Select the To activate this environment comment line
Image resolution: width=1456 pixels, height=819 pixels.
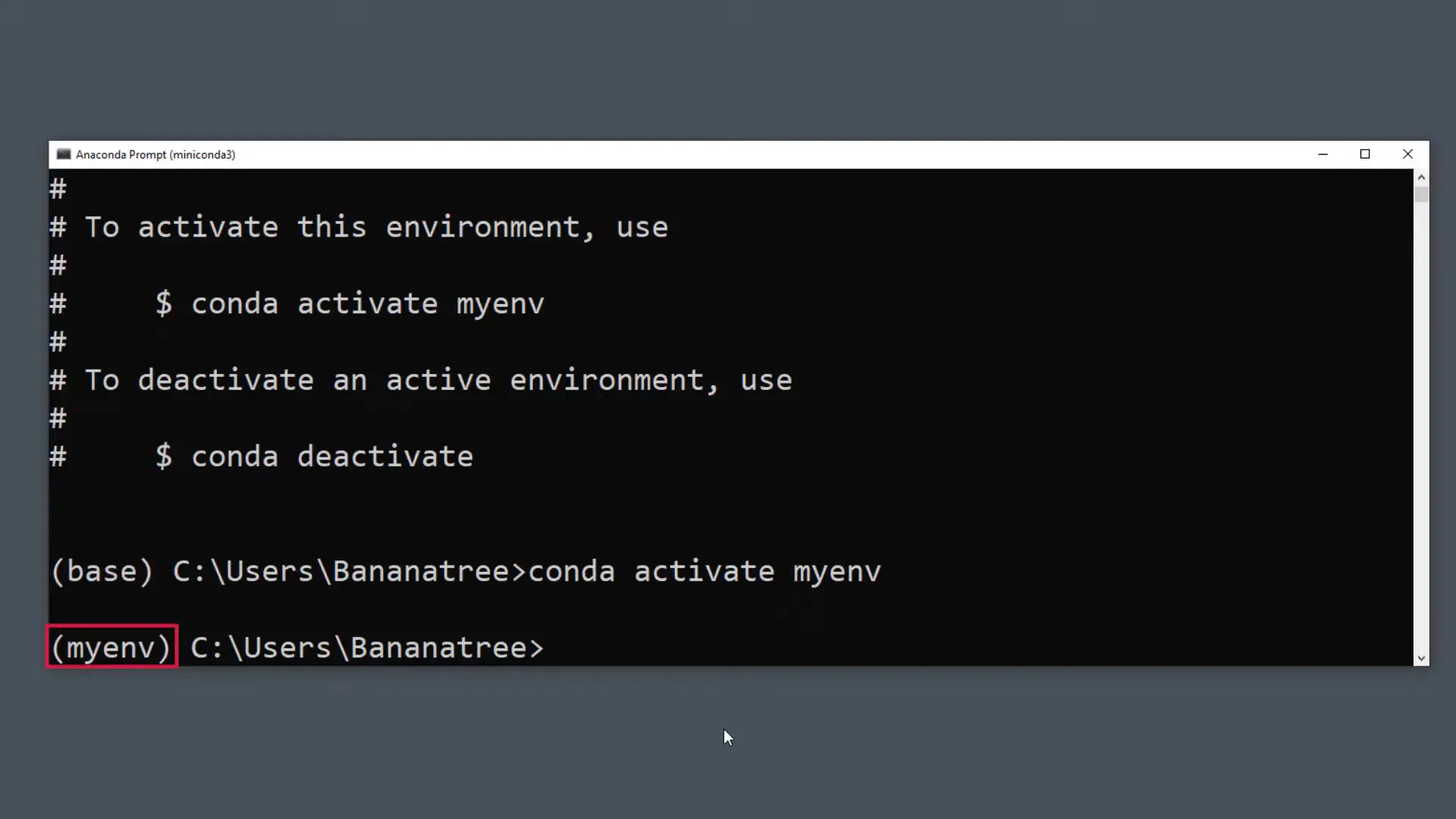(359, 227)
